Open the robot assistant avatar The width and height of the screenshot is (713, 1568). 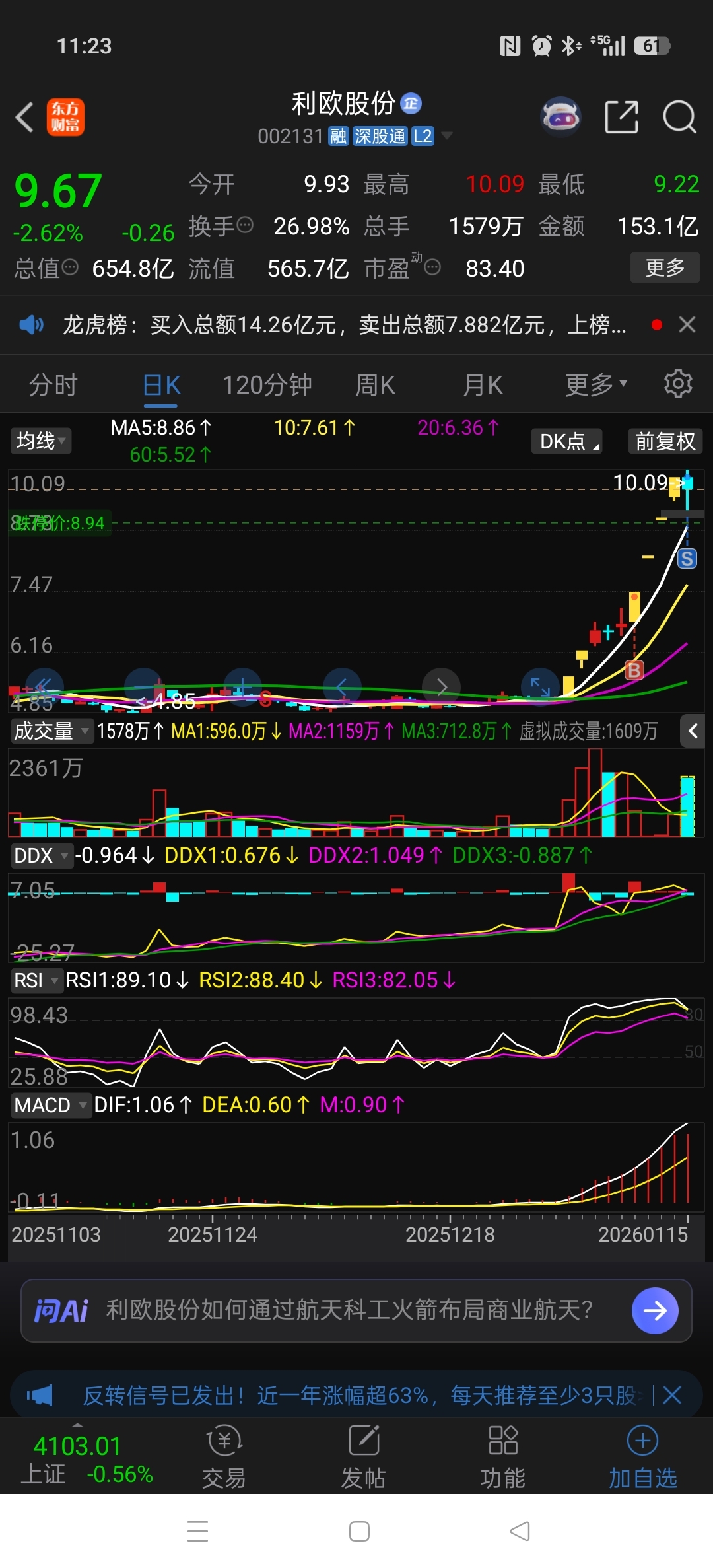tap(560, 117)
